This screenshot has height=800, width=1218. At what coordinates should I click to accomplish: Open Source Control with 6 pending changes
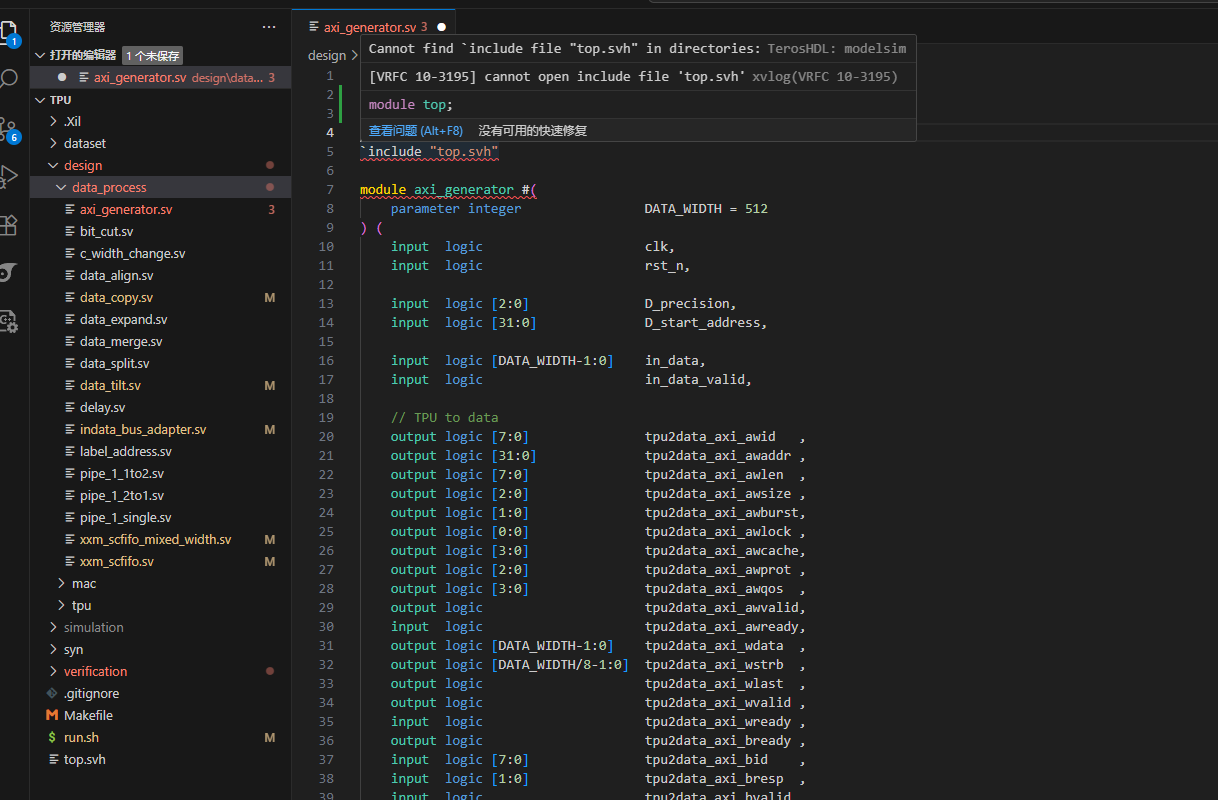[9, 129]
